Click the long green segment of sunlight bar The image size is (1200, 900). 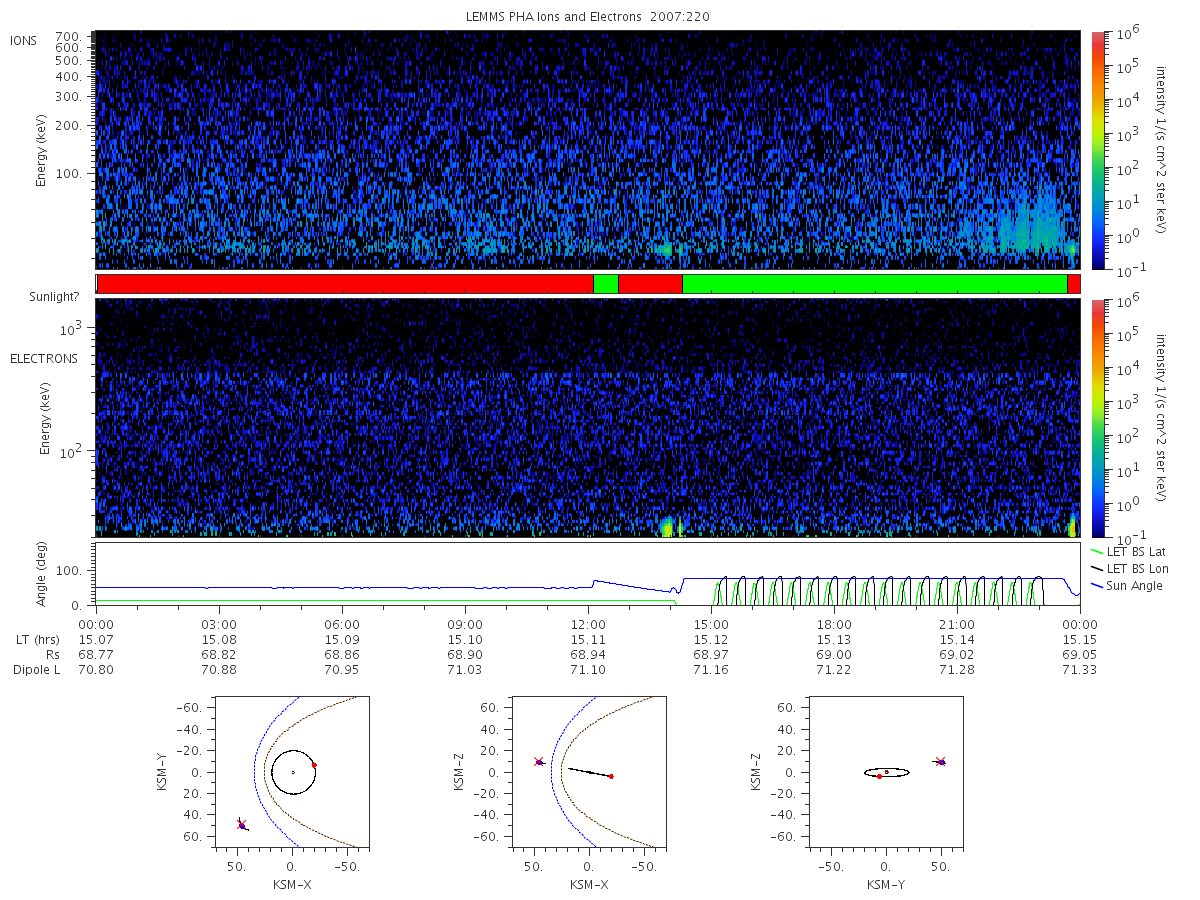pos(875,284)
